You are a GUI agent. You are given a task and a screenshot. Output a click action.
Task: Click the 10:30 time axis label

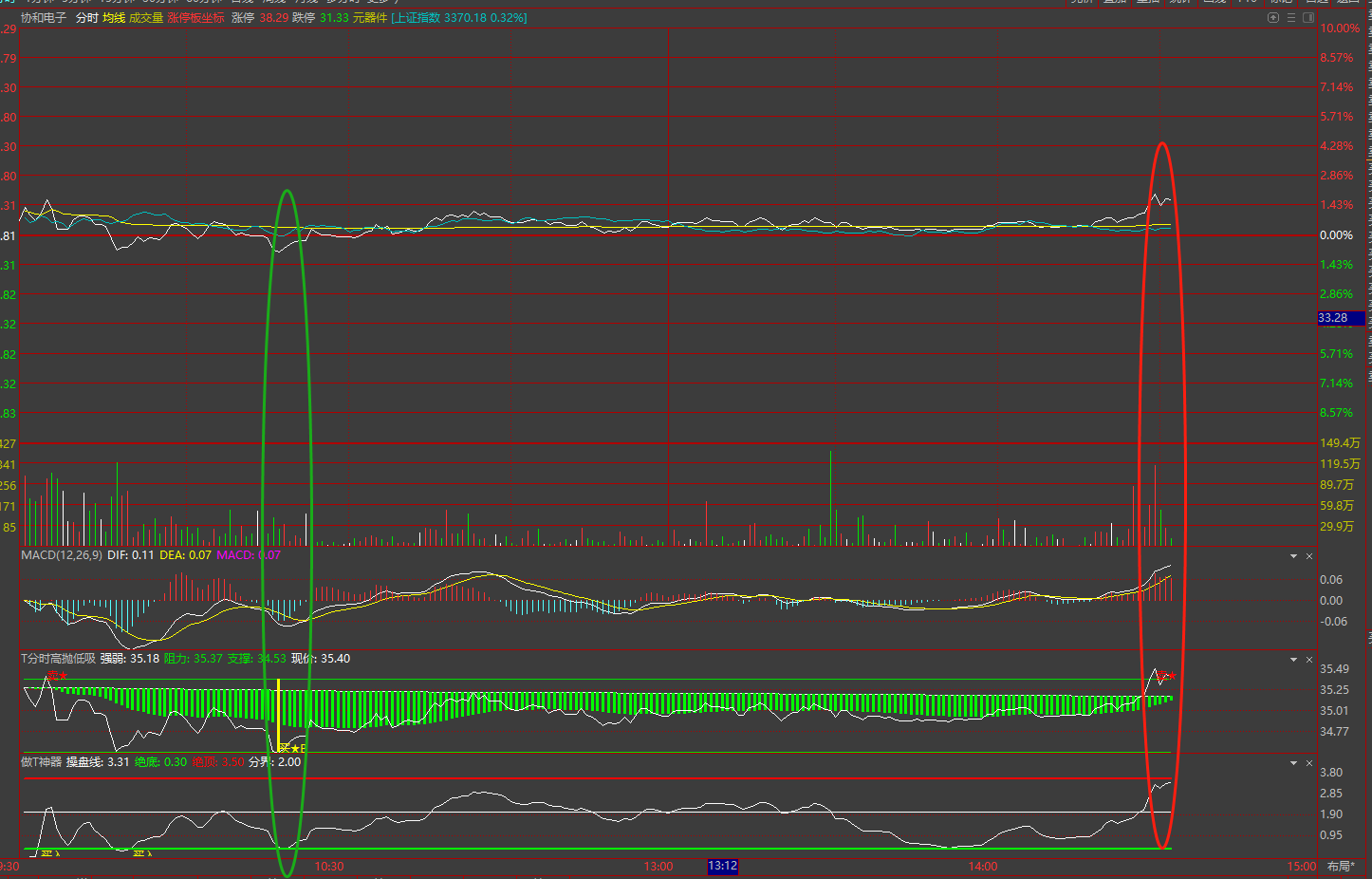tap(329, 866)
